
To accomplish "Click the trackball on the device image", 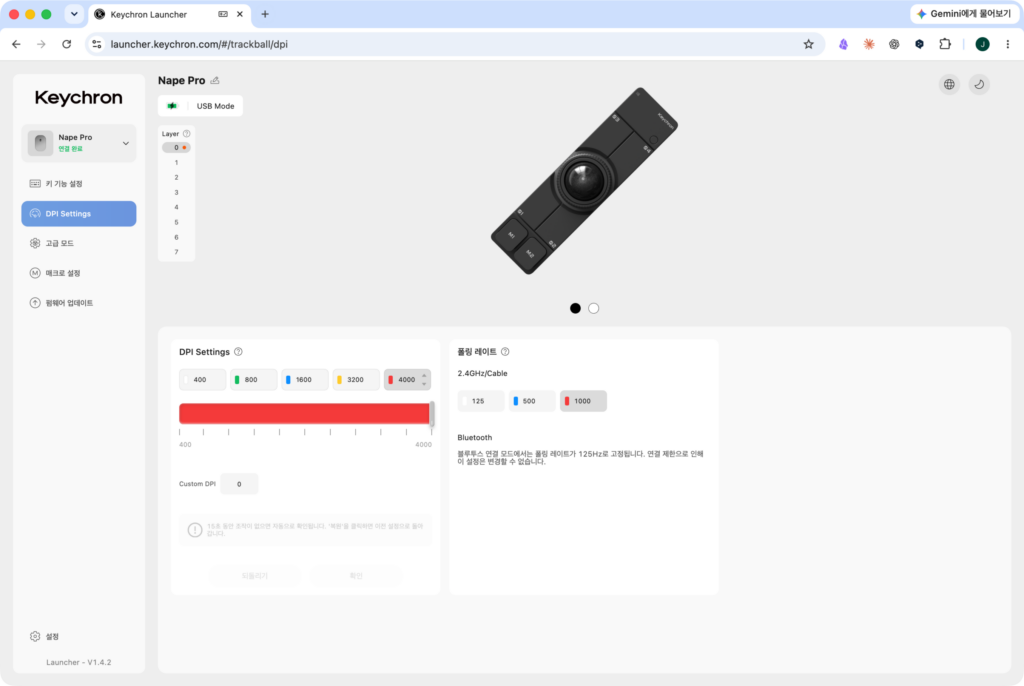I will [583, 179].
